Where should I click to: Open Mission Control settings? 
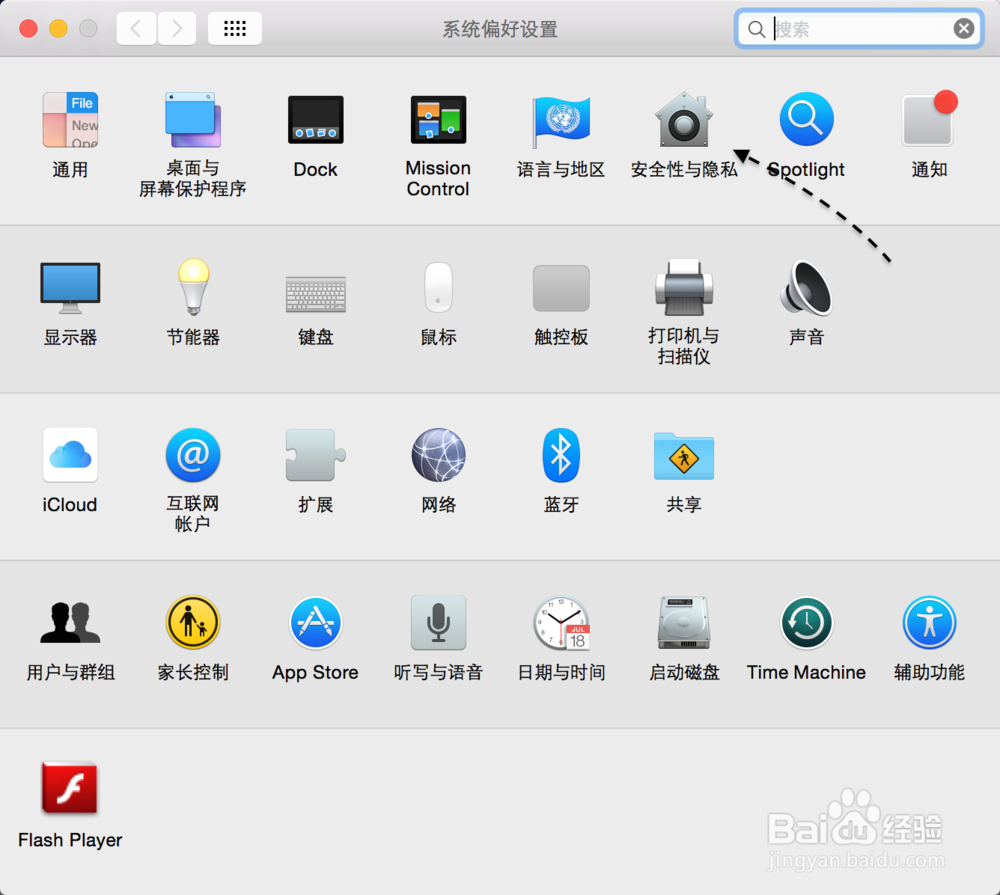pyautogui.click(x=438, y=119)
